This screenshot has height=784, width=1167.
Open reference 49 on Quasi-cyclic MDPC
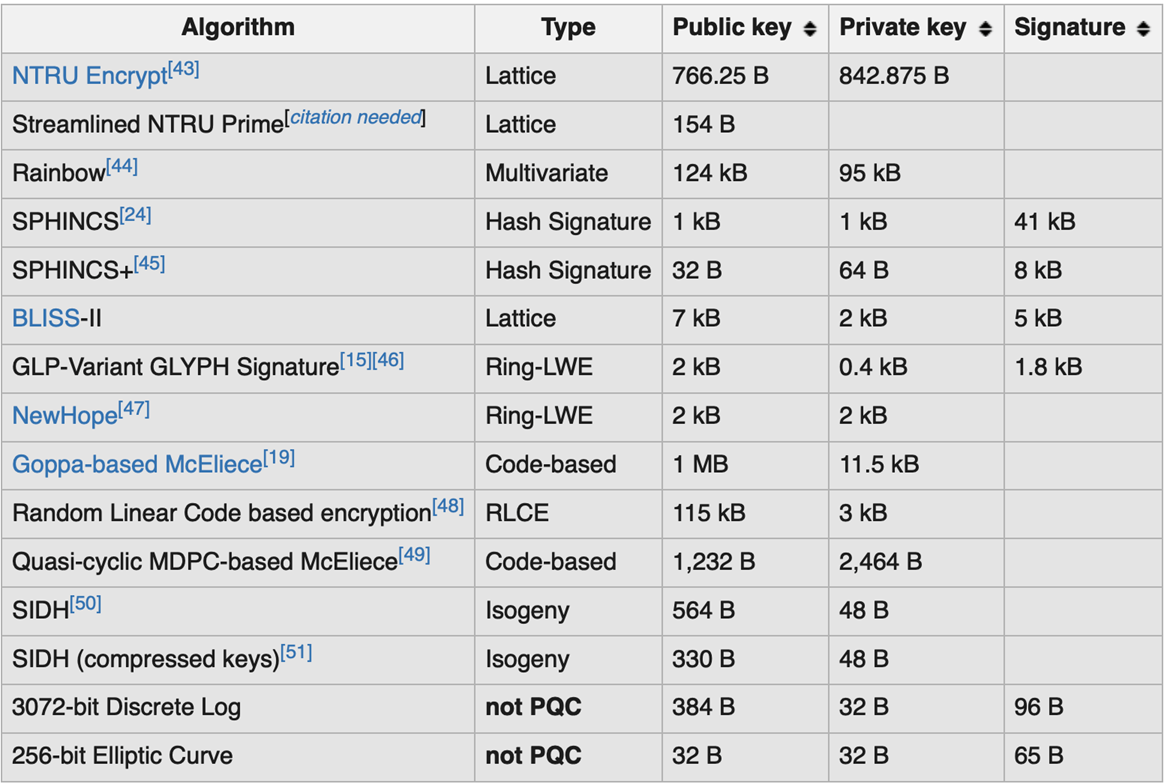(x=415, y=555)
